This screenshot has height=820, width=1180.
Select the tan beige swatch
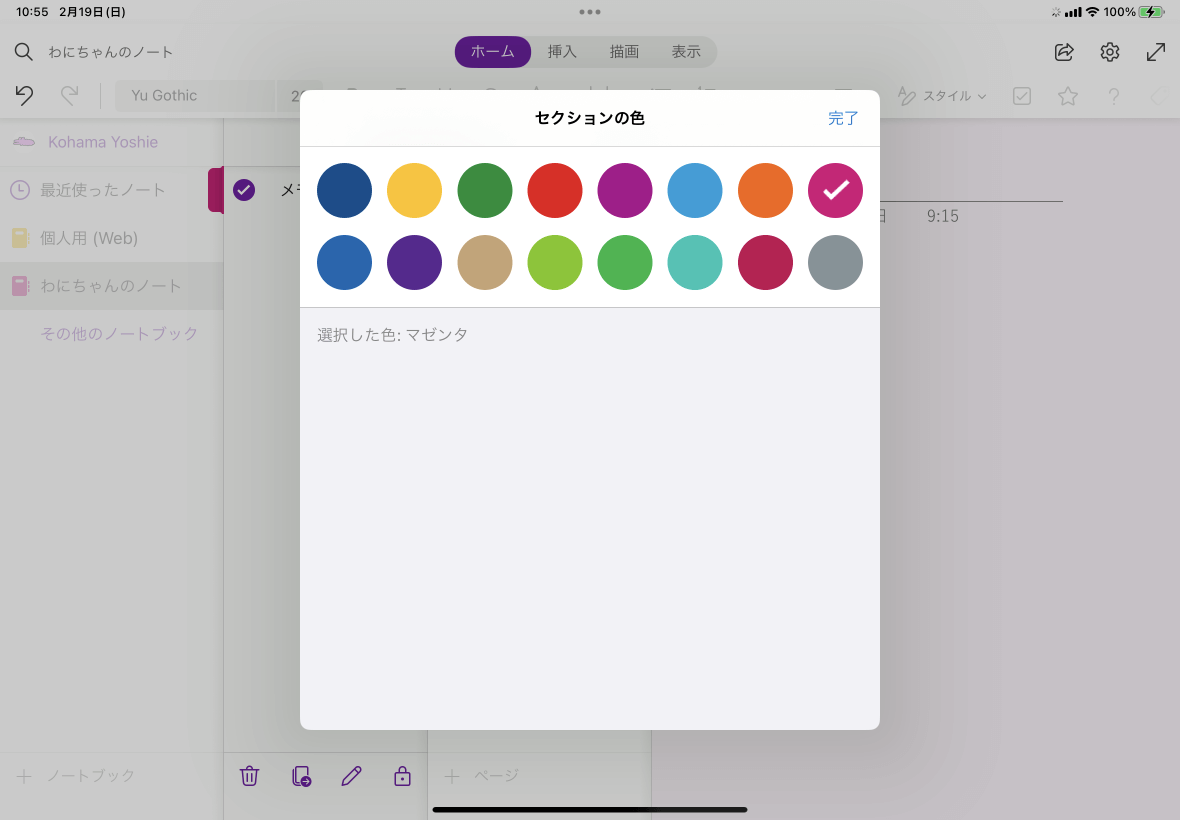pyautogui.click(x=485, y=263)
